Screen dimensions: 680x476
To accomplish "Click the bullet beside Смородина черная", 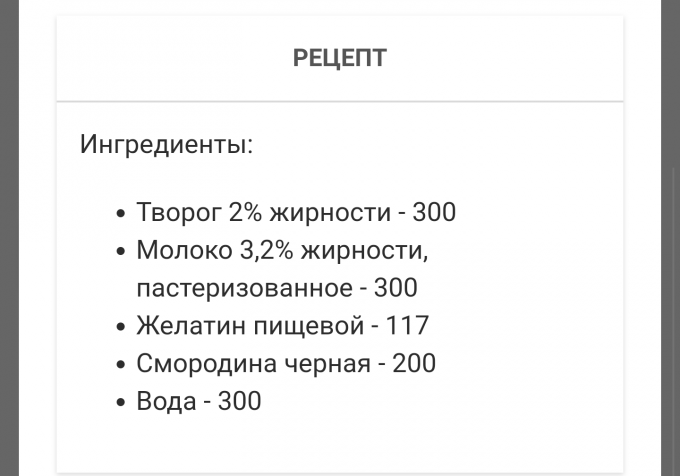I will click(121, 364).
